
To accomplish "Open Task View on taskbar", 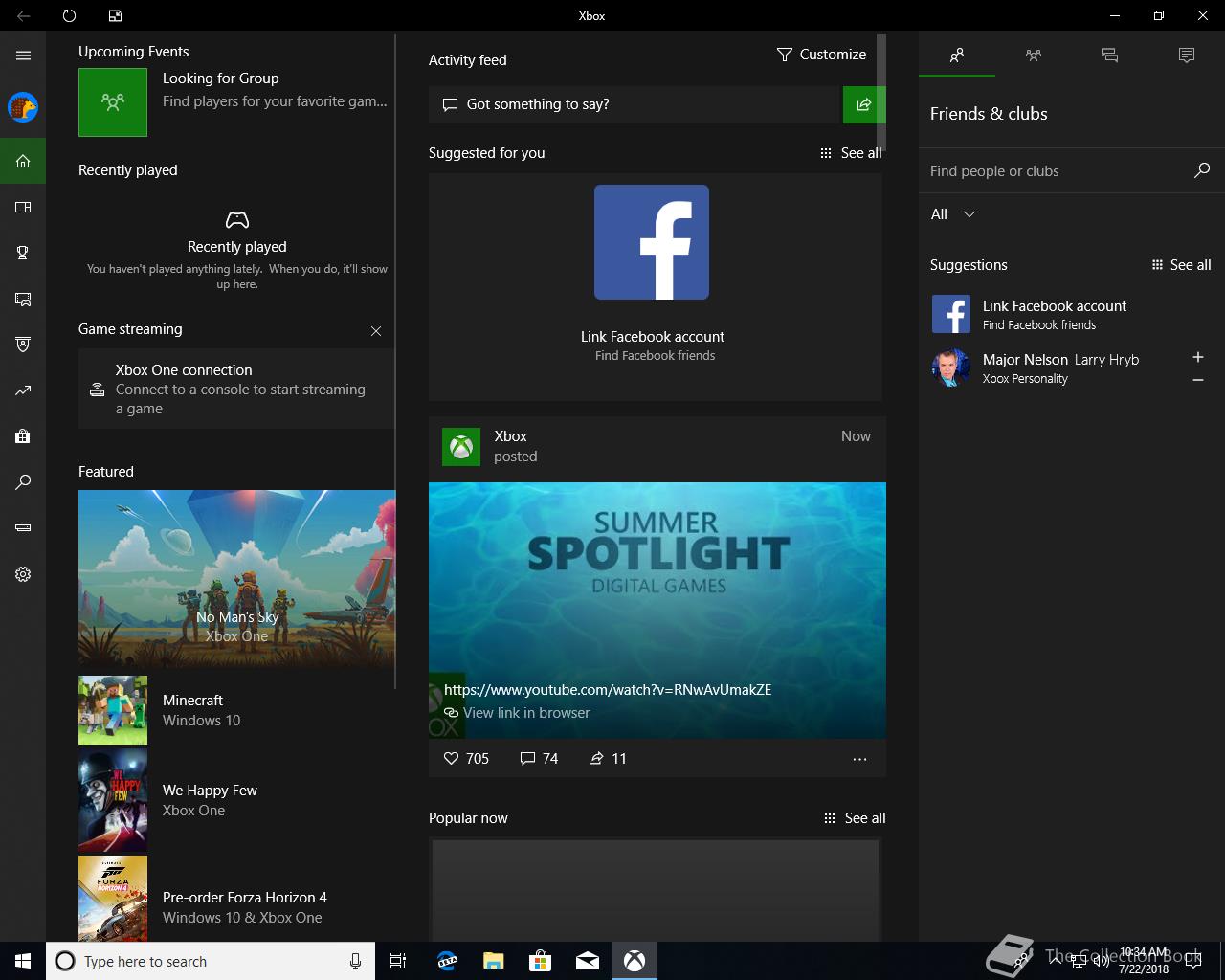I will point(398,961).
